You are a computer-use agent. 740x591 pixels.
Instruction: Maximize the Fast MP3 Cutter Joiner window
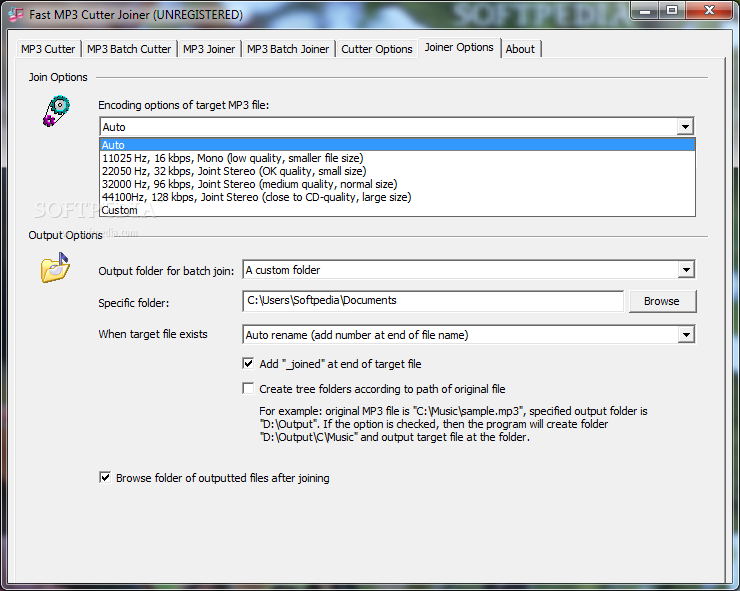pyautogui.click(x=673, y=11)
